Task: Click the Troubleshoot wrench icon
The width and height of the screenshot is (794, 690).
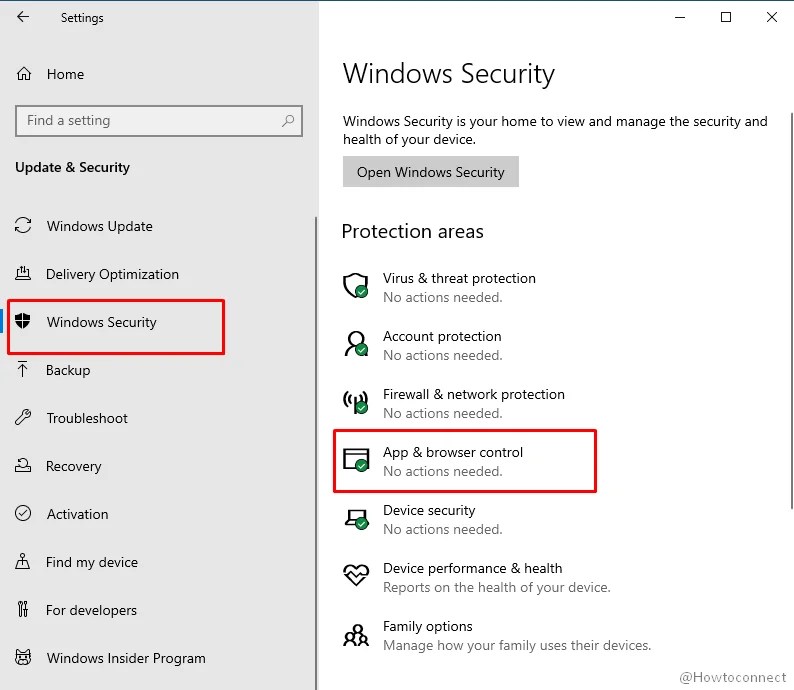Action: 23,417
